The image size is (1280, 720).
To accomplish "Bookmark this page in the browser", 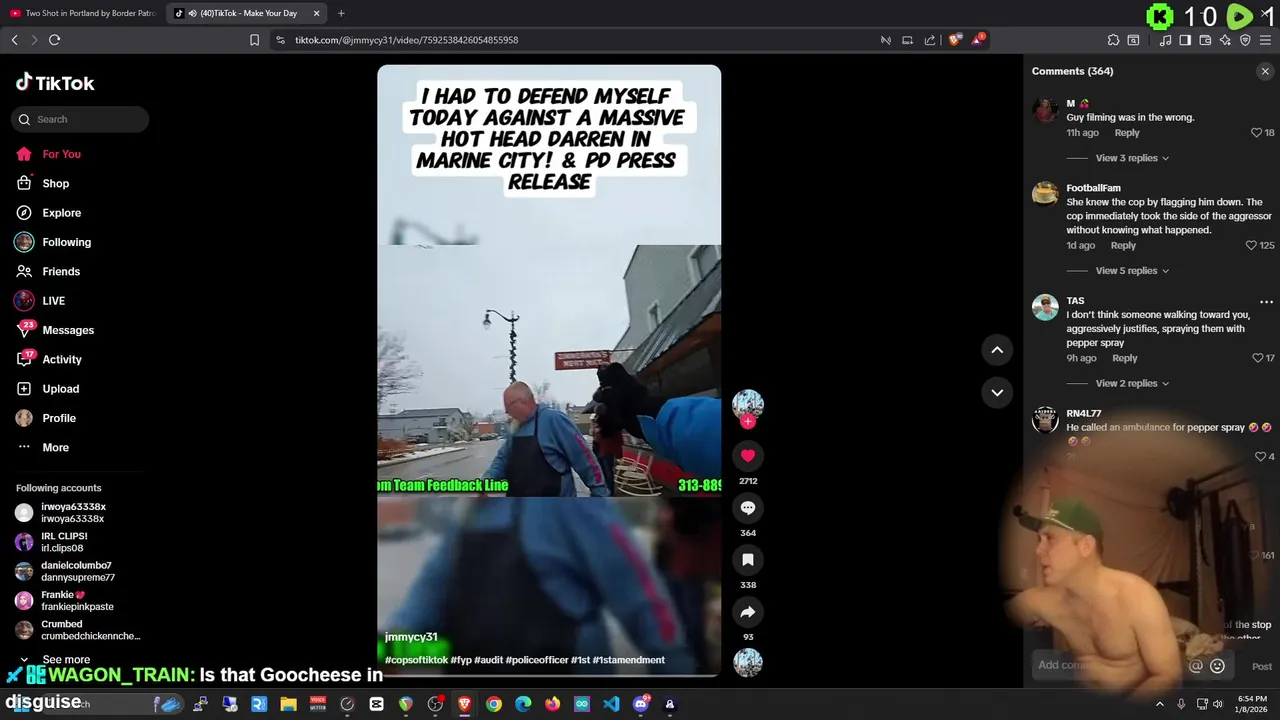I will (254, 40).
